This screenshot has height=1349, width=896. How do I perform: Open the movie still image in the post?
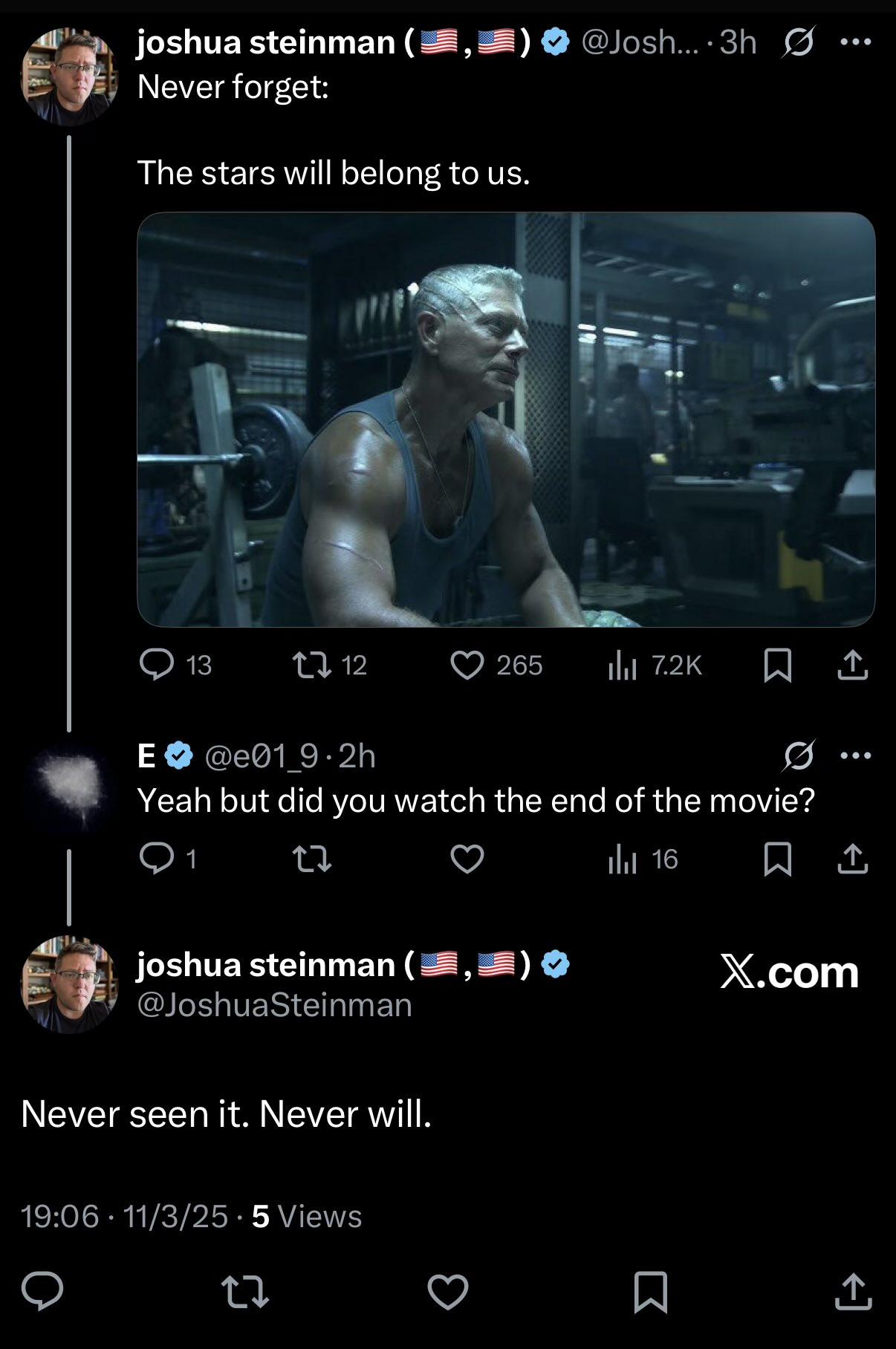click(506, 420)
